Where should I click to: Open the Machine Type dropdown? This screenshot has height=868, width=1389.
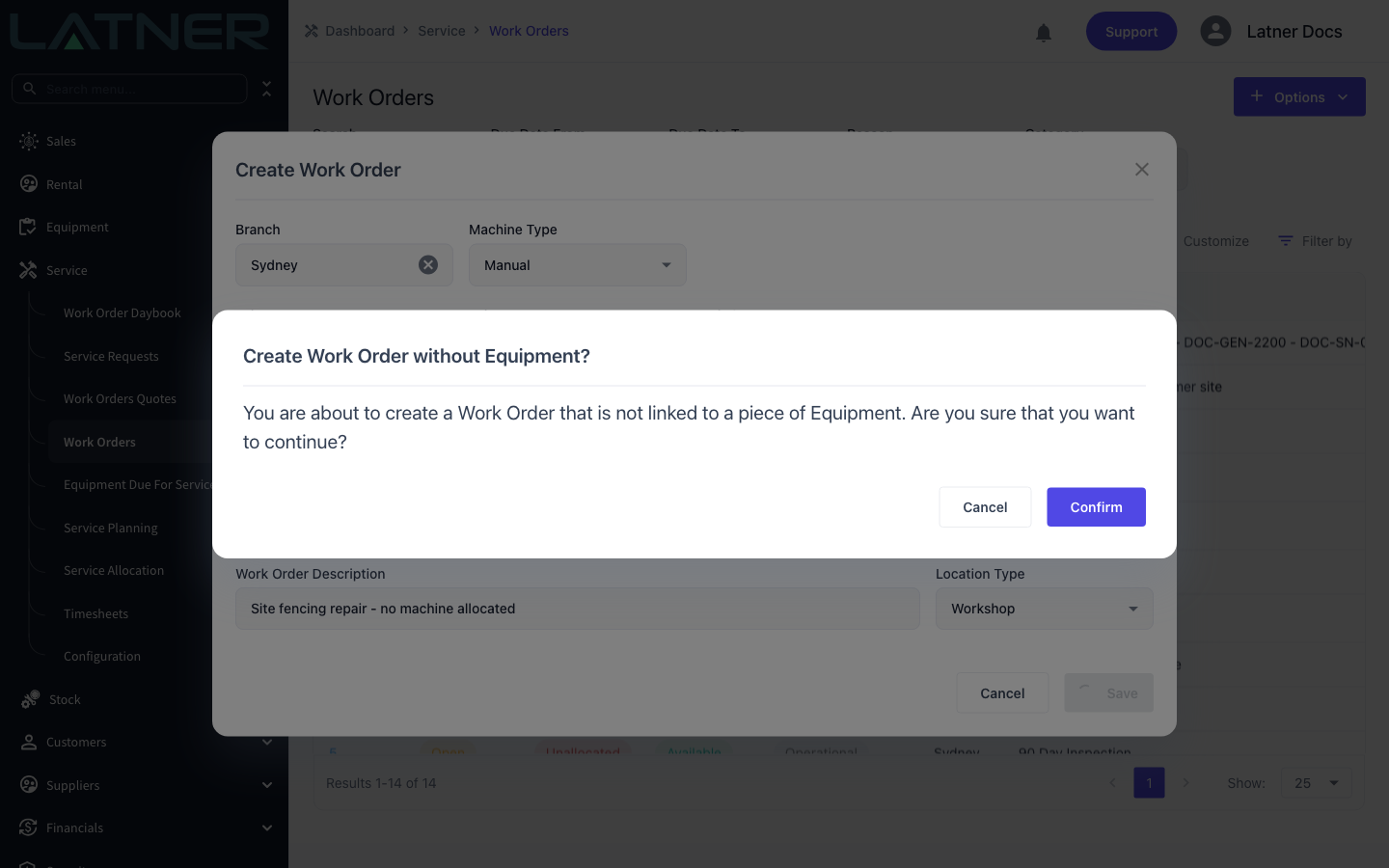(x=578, y=265)
